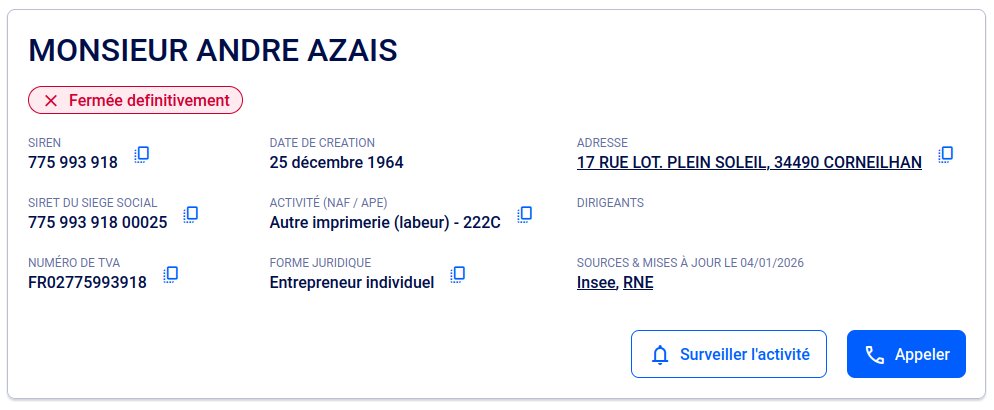
Task: Click the Entrepreneur individuel text
Action: (x=352, y=283)
